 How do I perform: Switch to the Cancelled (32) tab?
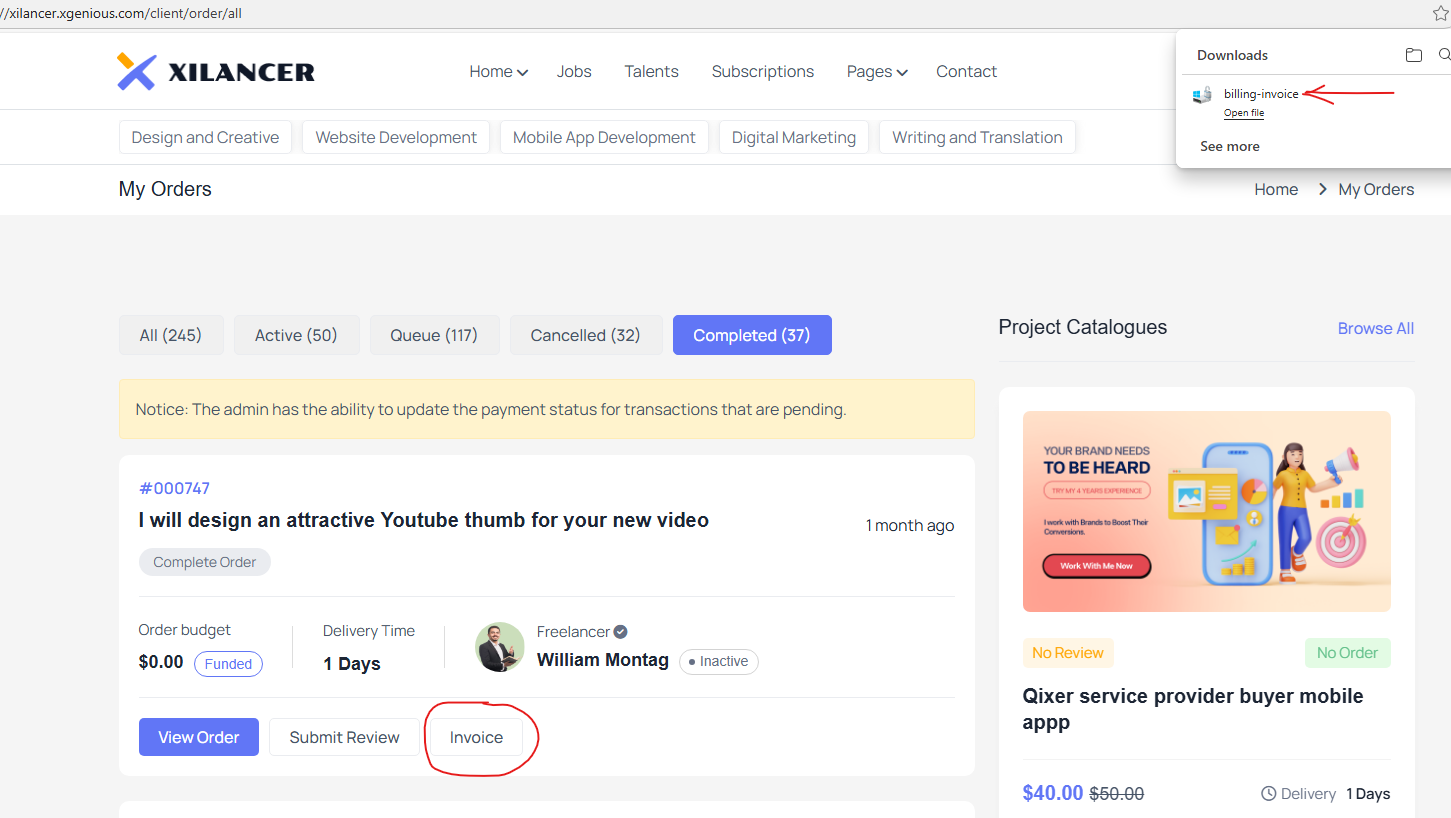(x=586, y=335)
